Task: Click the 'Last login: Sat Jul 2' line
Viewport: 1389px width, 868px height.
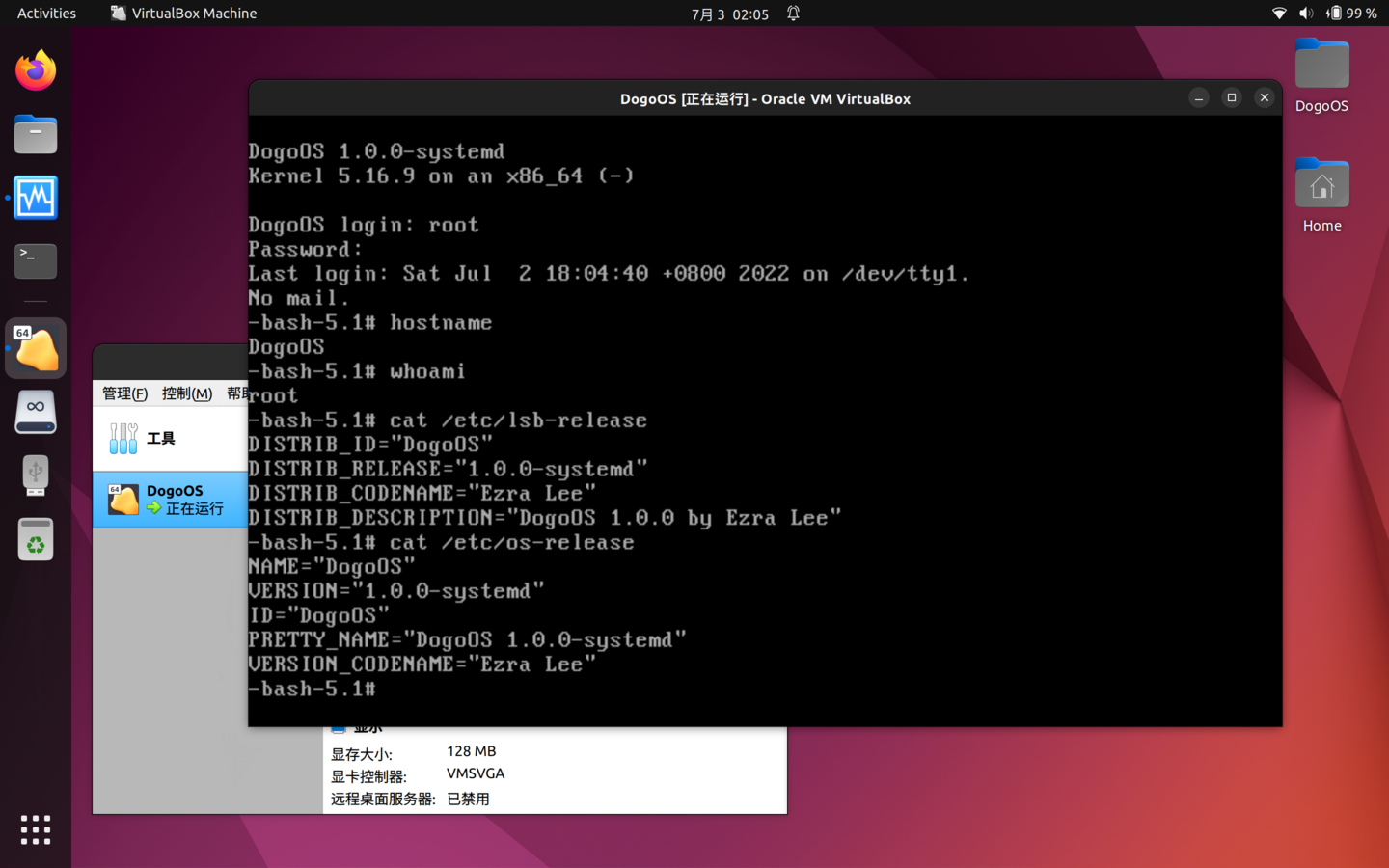Action: tap(609, 274)
